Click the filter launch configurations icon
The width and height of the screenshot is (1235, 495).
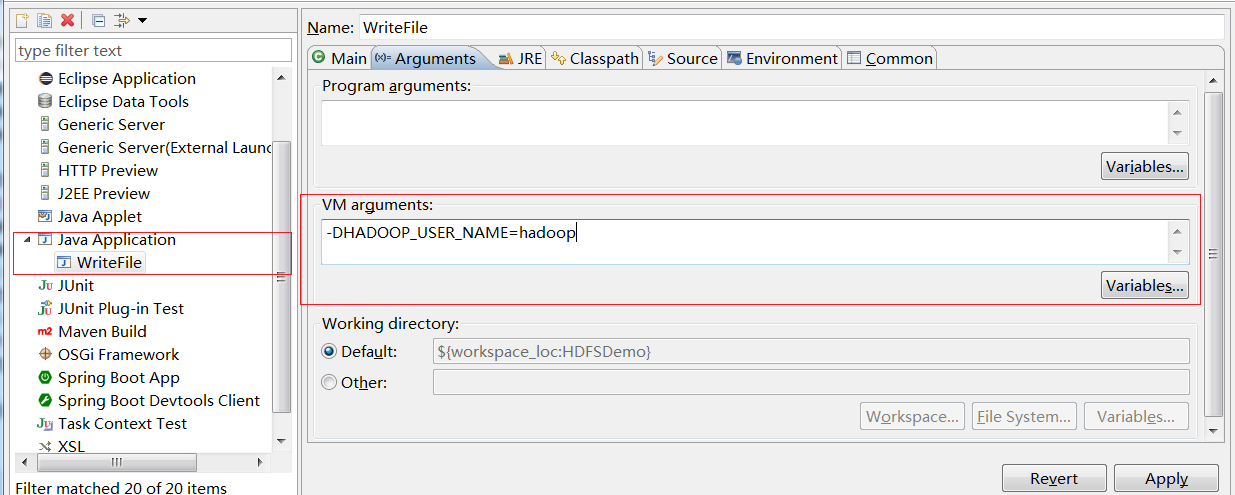(122, 20)
